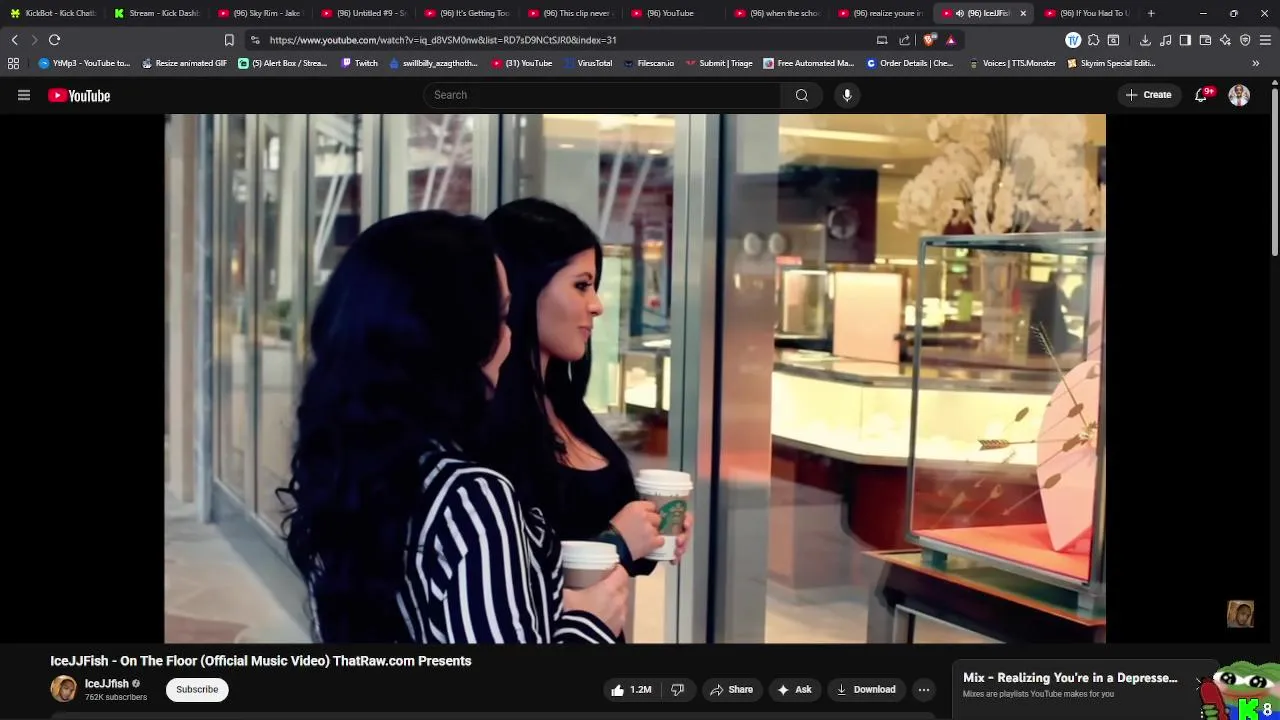Focus the YouTube Search input field
This screenshot has width=1280, height=720.
[x=603, y=95]
